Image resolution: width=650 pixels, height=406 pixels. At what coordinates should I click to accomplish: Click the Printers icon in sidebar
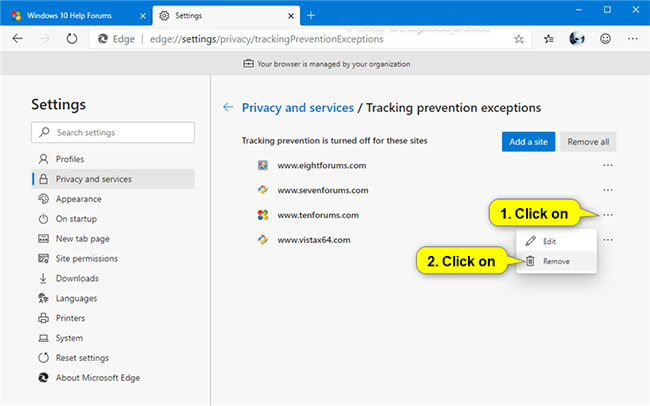[43, 318]
